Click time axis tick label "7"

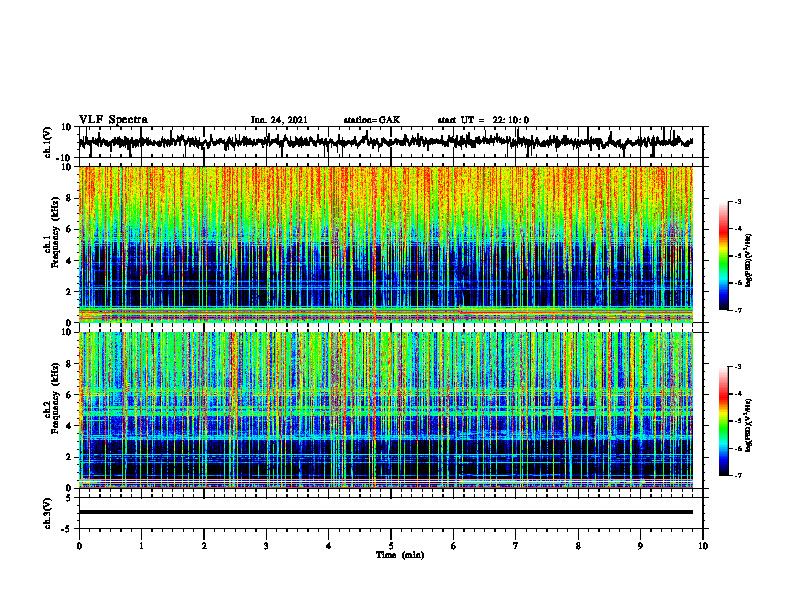516,546
